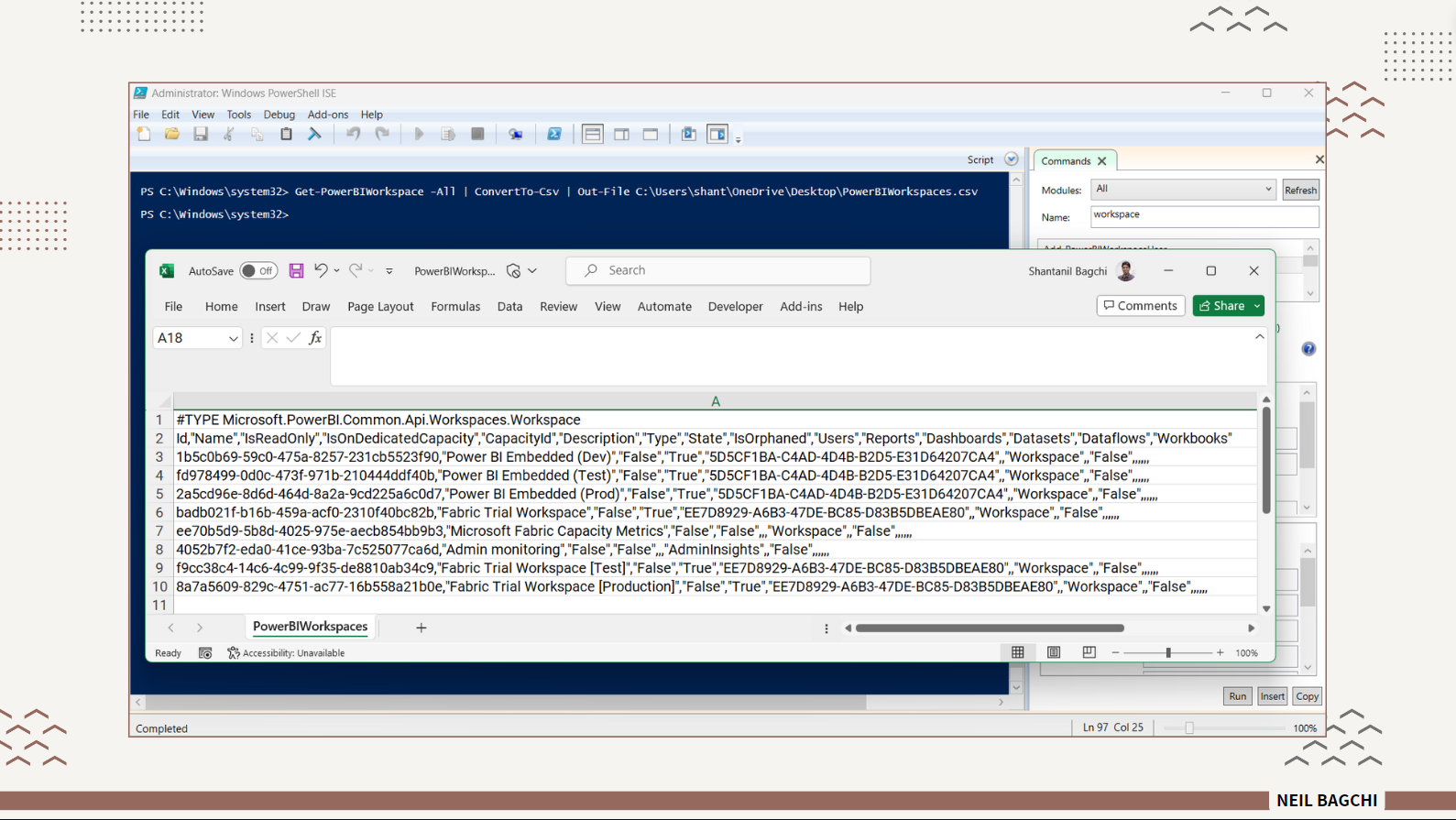Open Debug menu in PowerShell ISE

pyautogui.click(x=279, y=115)
